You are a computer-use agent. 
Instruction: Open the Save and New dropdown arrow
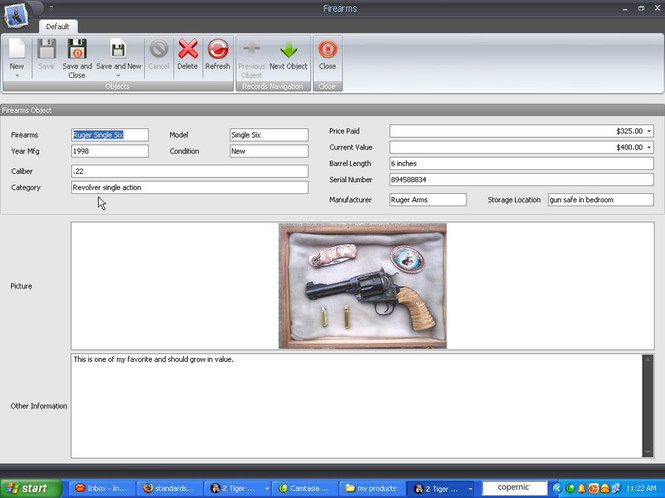point(118,76)
